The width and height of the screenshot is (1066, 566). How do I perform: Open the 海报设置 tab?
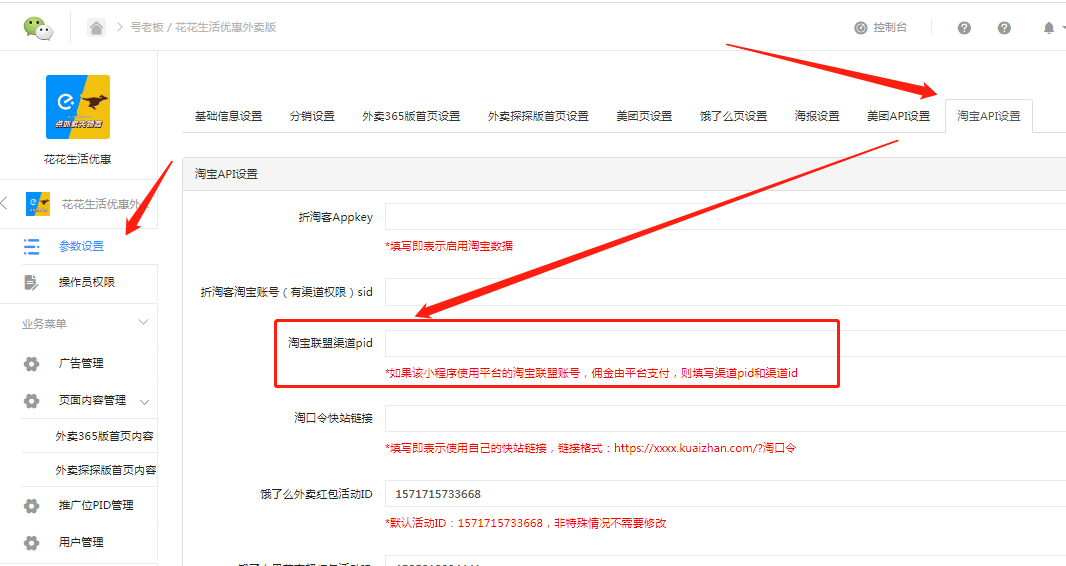point(817,116)
